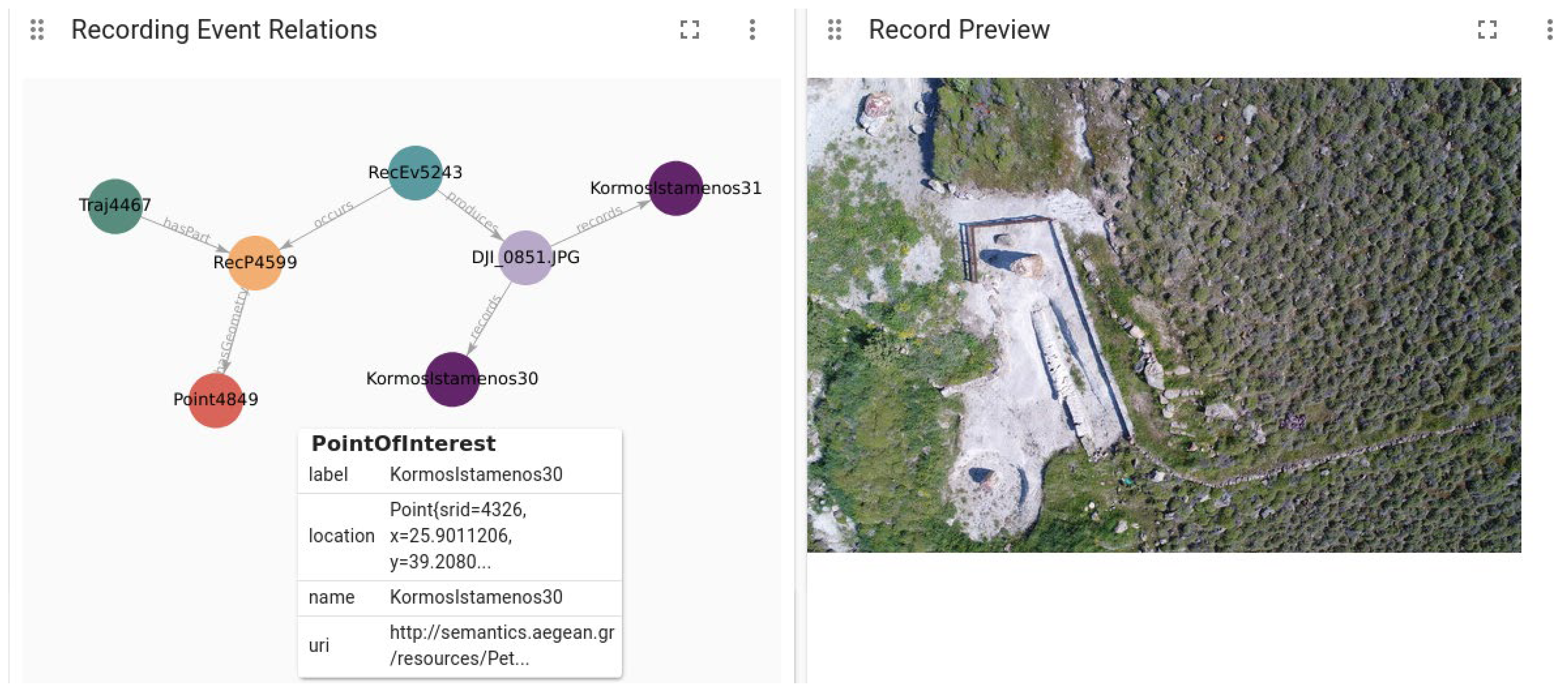Image resolution: width=1568 pixels, height=694 pixels.
Task: Select the RecEv5243 teal node
Action: (415, 173)
